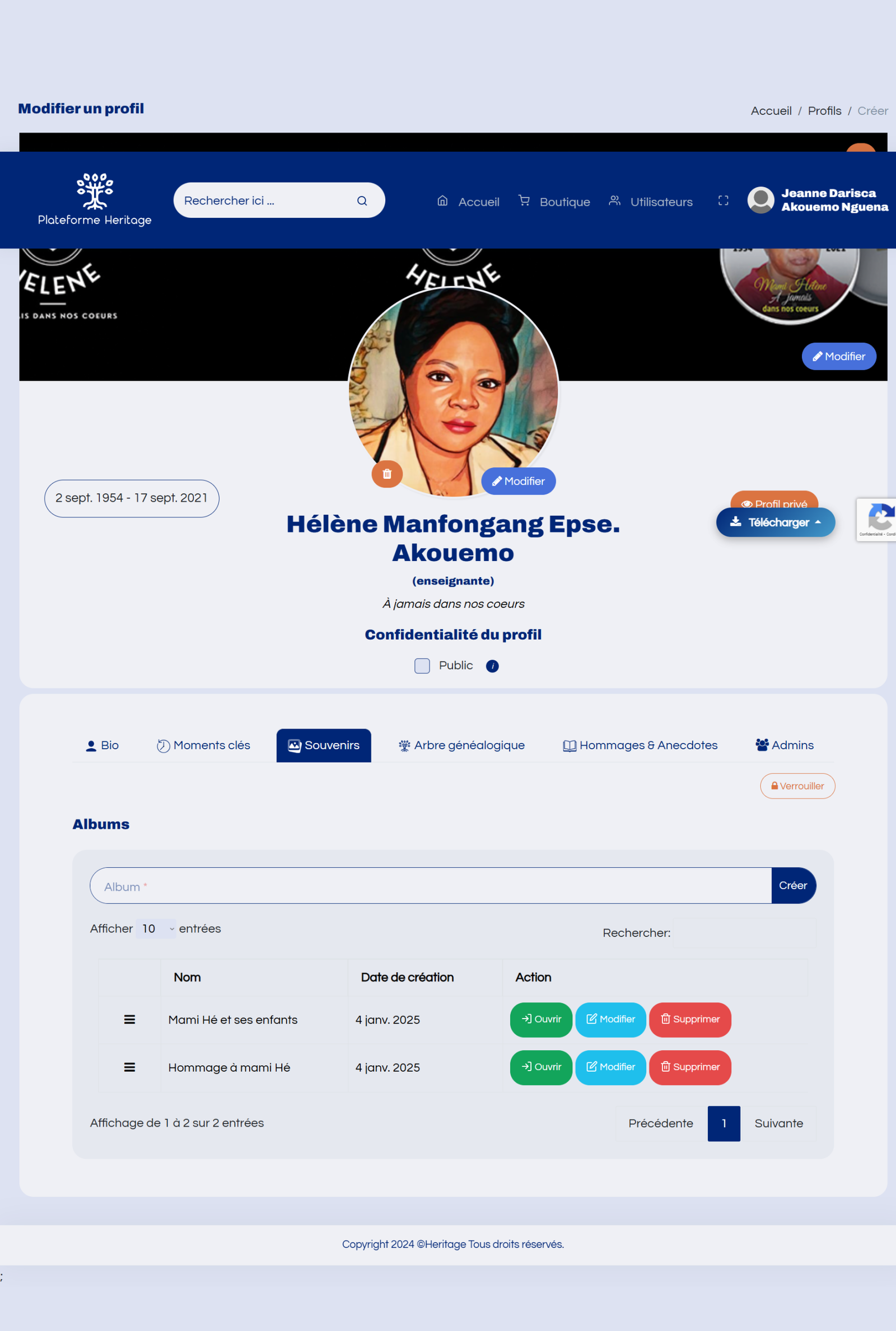This screenshot has width=896, height=1331.
Task: Click the orange trash icon on profile photo
Action: [x=387, y=474]
